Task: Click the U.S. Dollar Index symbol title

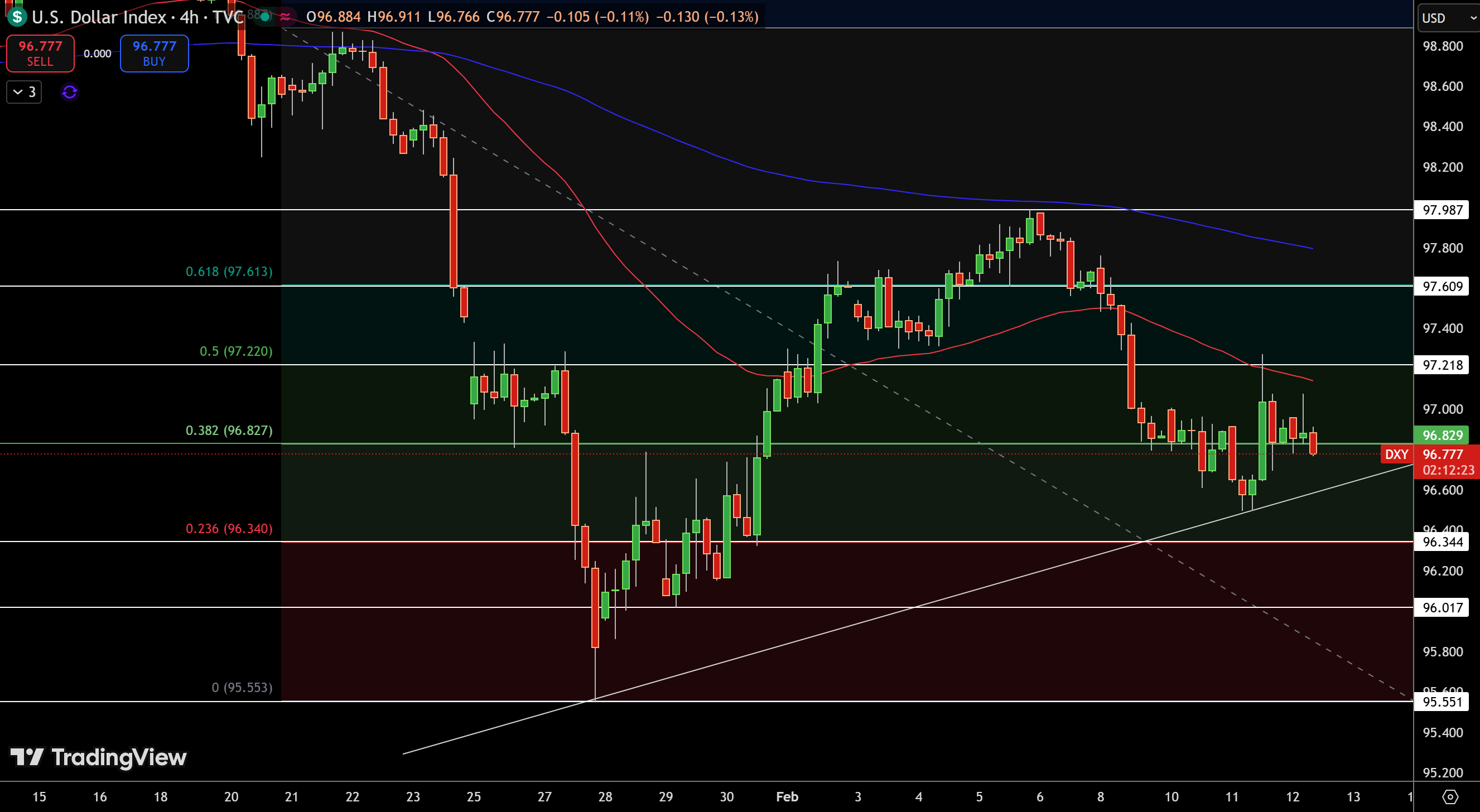Action: [99, 17]
